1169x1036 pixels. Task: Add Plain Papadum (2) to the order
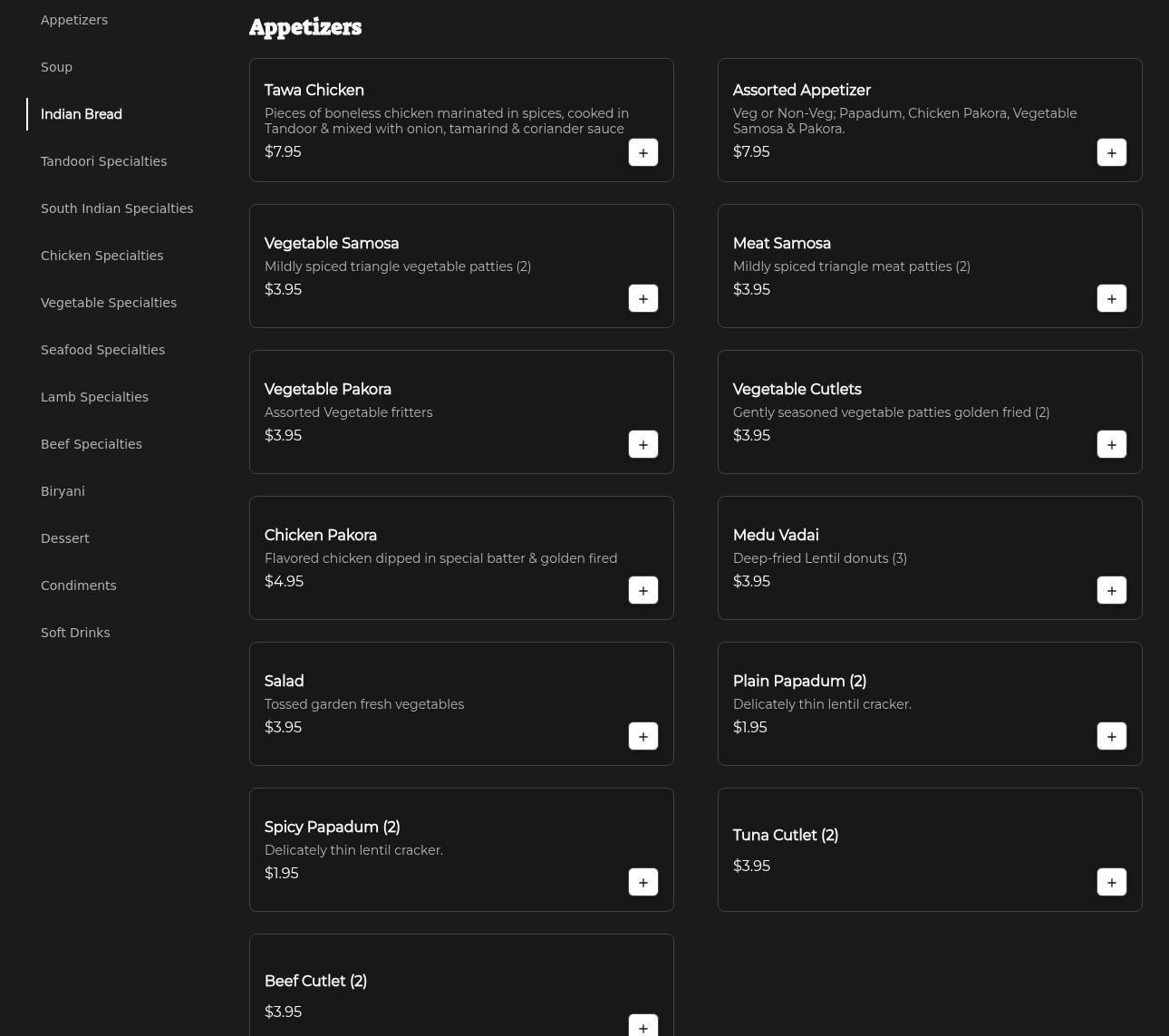(x=1112, y=736)
